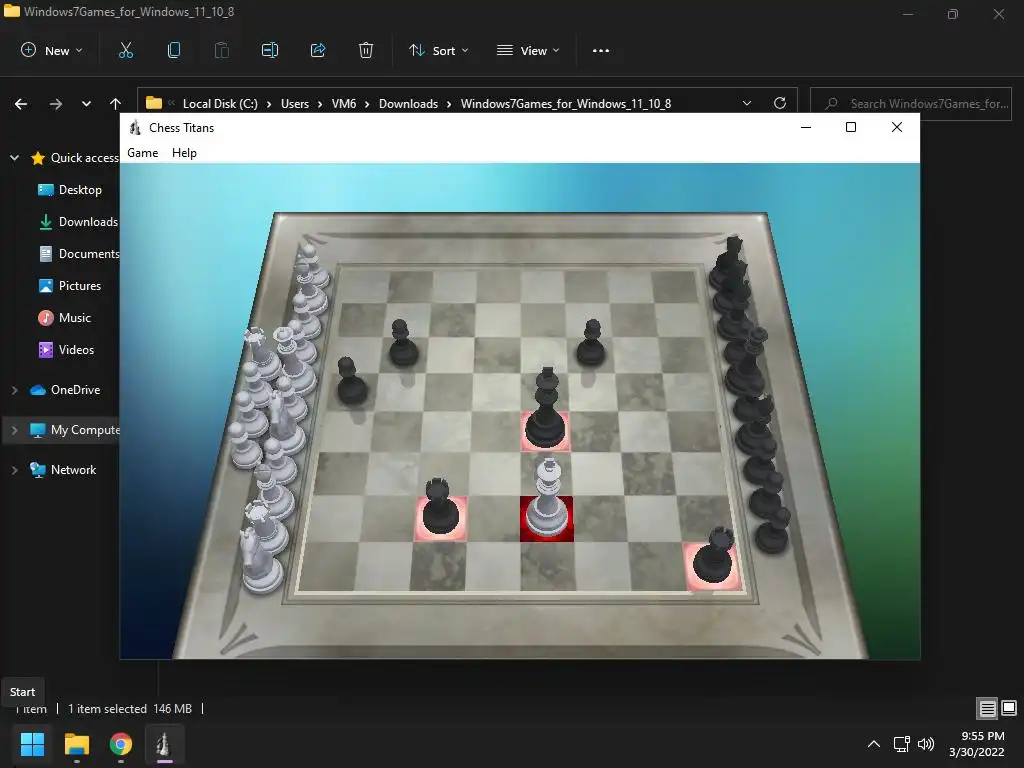Viewport: 1024px width, 768px height.
Task: Open Documents in the navigation pane
Action: 79,253
